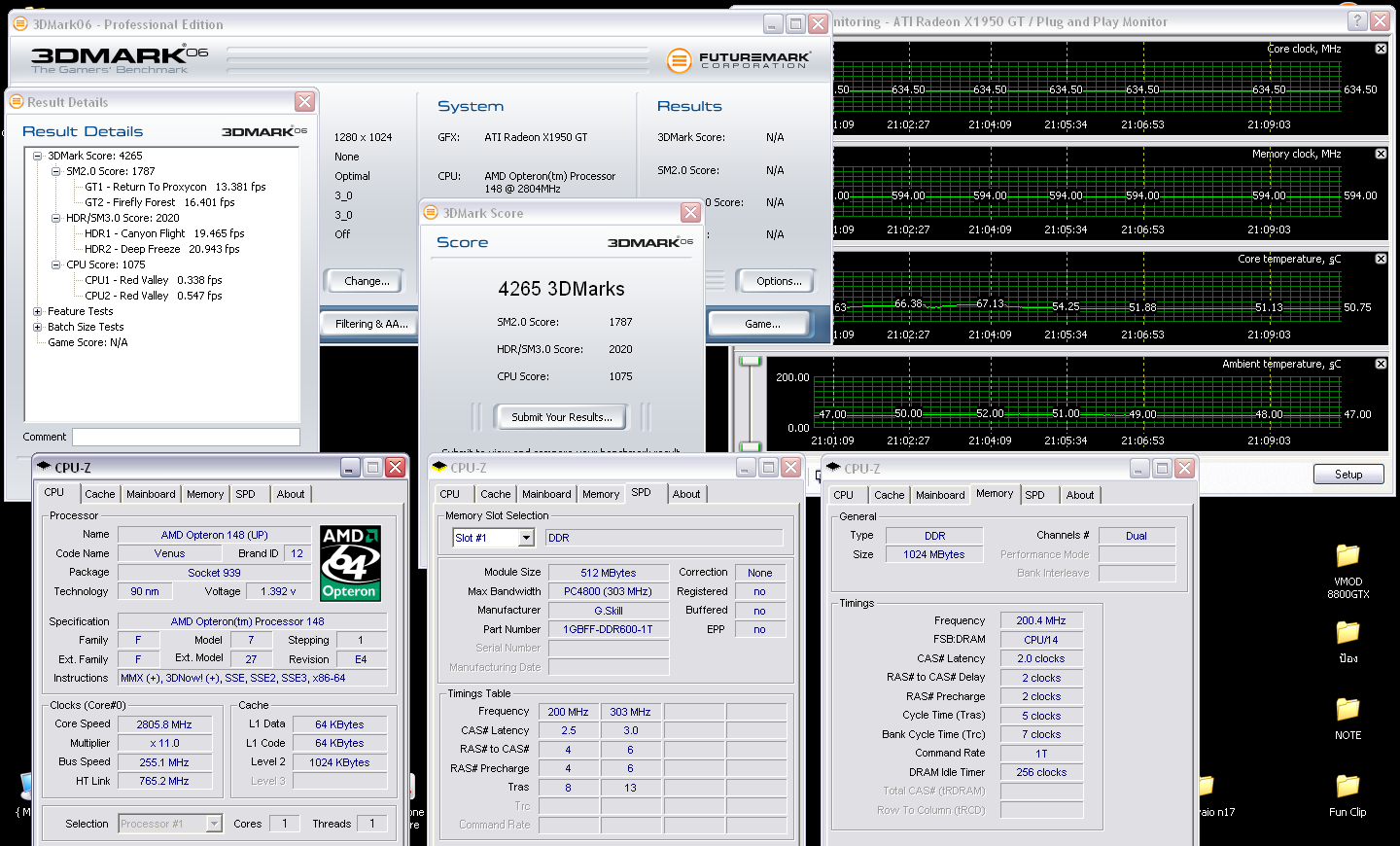
Task: Select CPU2 - Red Valley tree row
Action: point(153,296)
